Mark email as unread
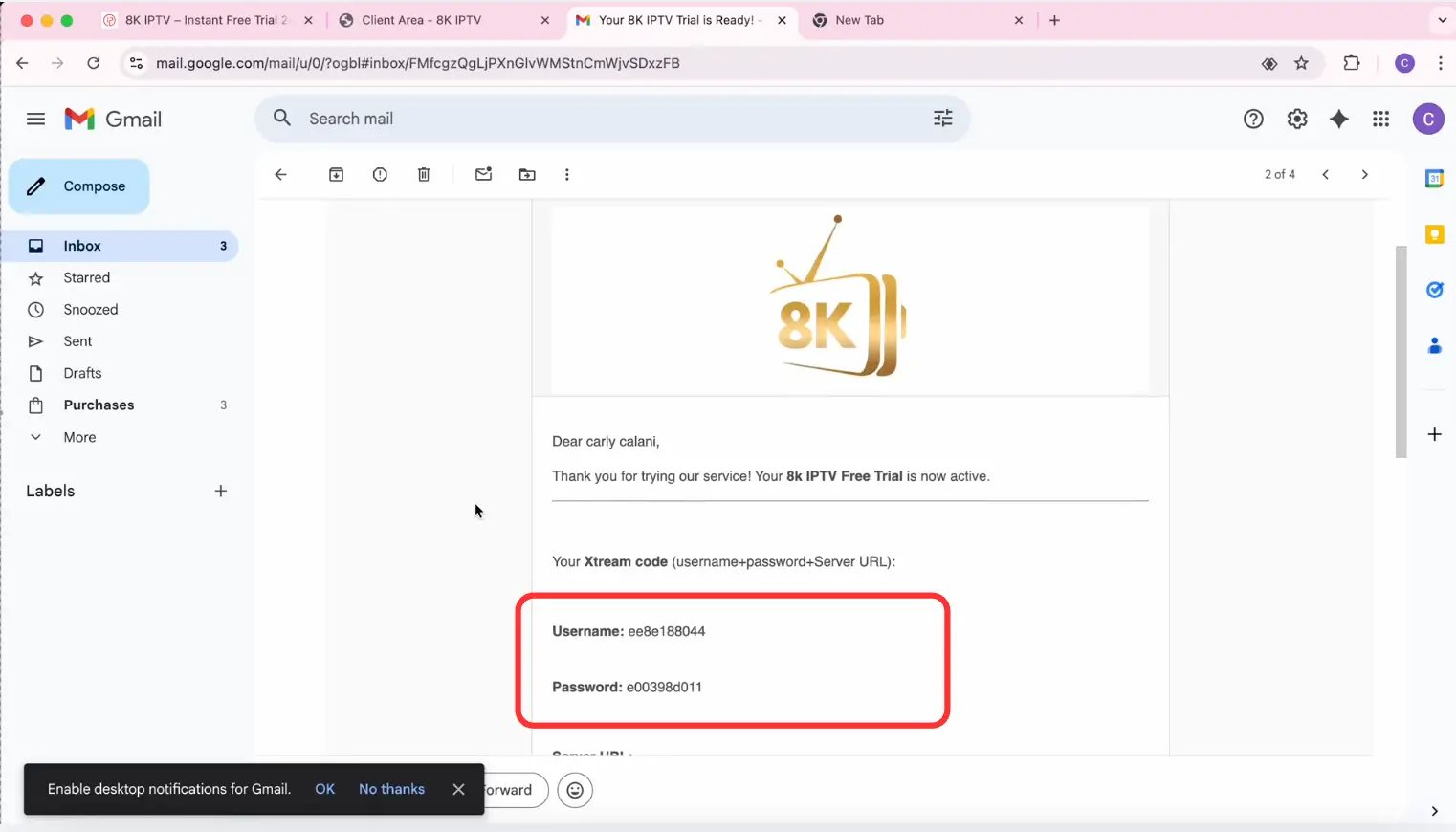1456x832 pixels. [483, 174]
